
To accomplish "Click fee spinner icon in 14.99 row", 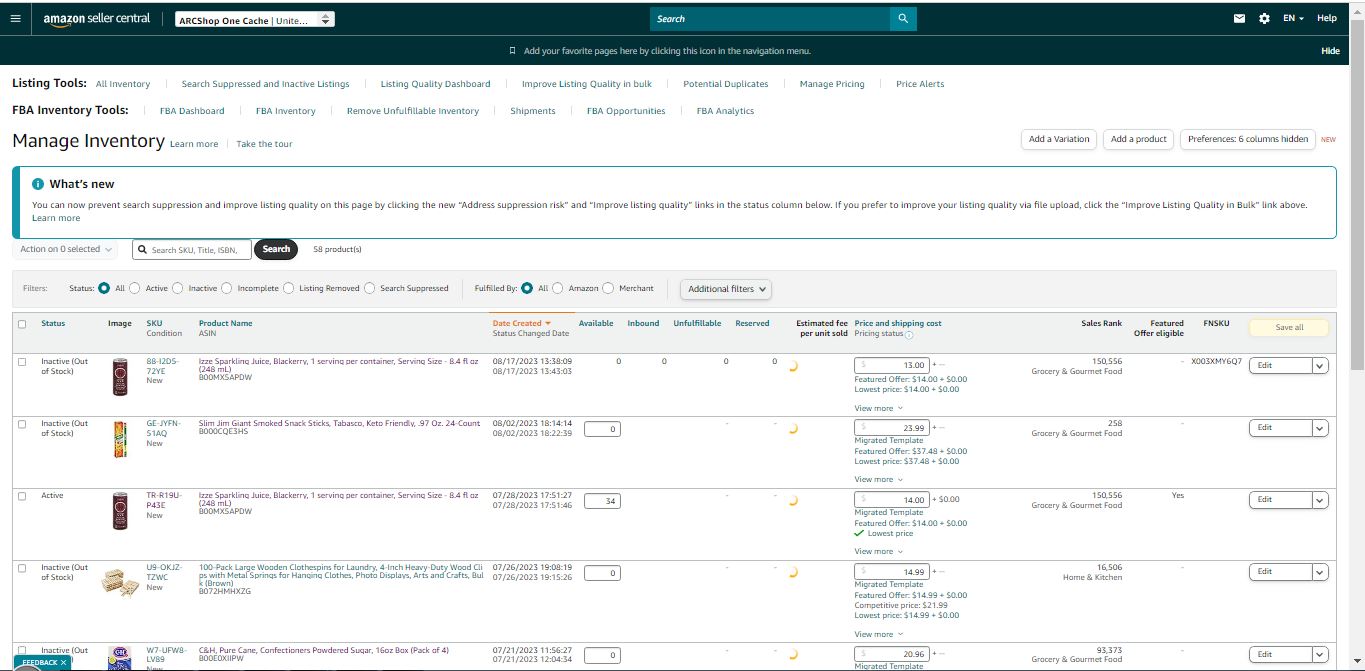I will tap(794, 573).
